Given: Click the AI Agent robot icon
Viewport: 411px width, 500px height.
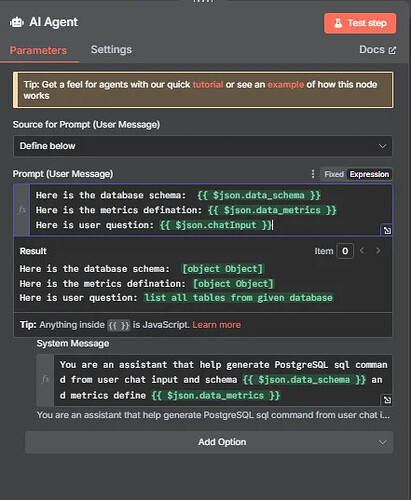Looking at the screenshot, I should [x=17, y=22].
